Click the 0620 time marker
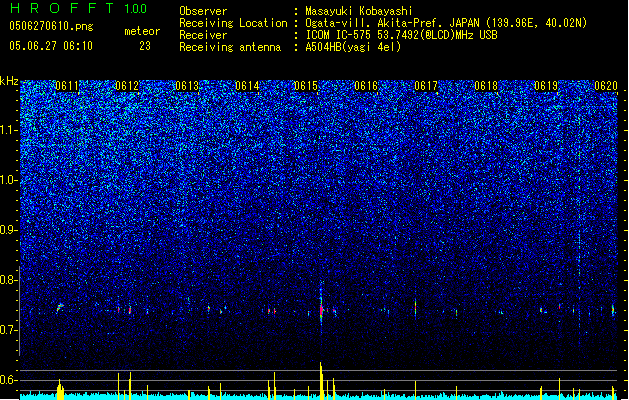Screen dimensions: 629x400 (606, 86)
